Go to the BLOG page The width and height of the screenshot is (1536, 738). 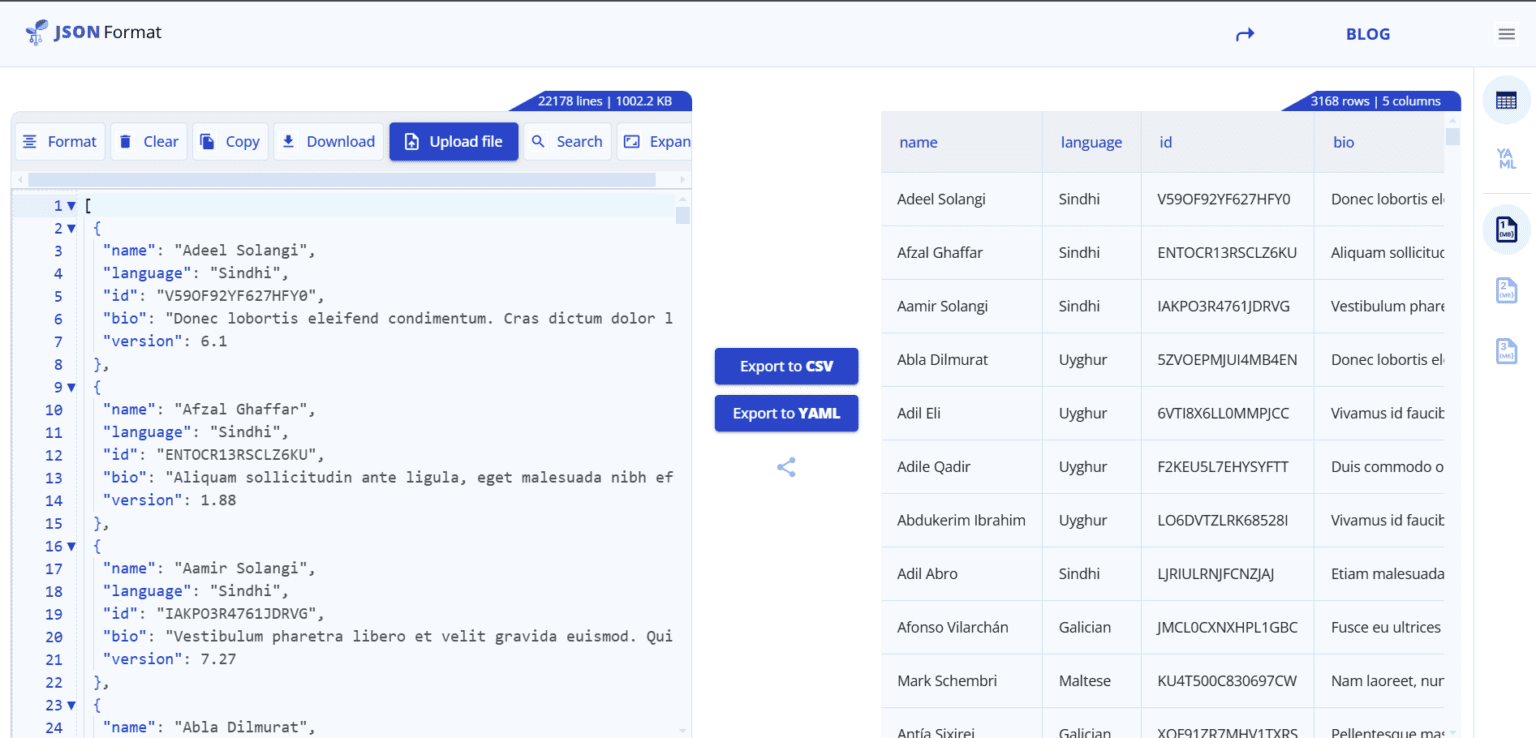click(x=1367, y=33)
